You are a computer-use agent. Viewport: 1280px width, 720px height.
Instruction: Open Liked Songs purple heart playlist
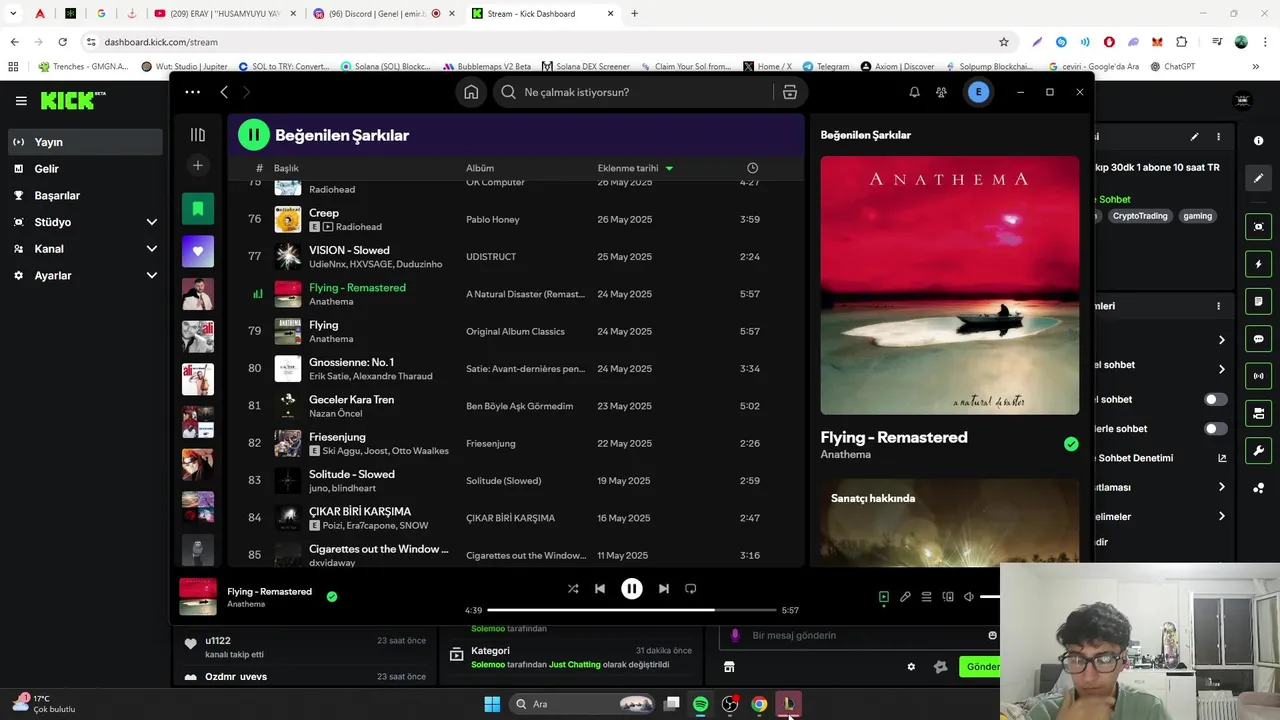tap(198, 251)
